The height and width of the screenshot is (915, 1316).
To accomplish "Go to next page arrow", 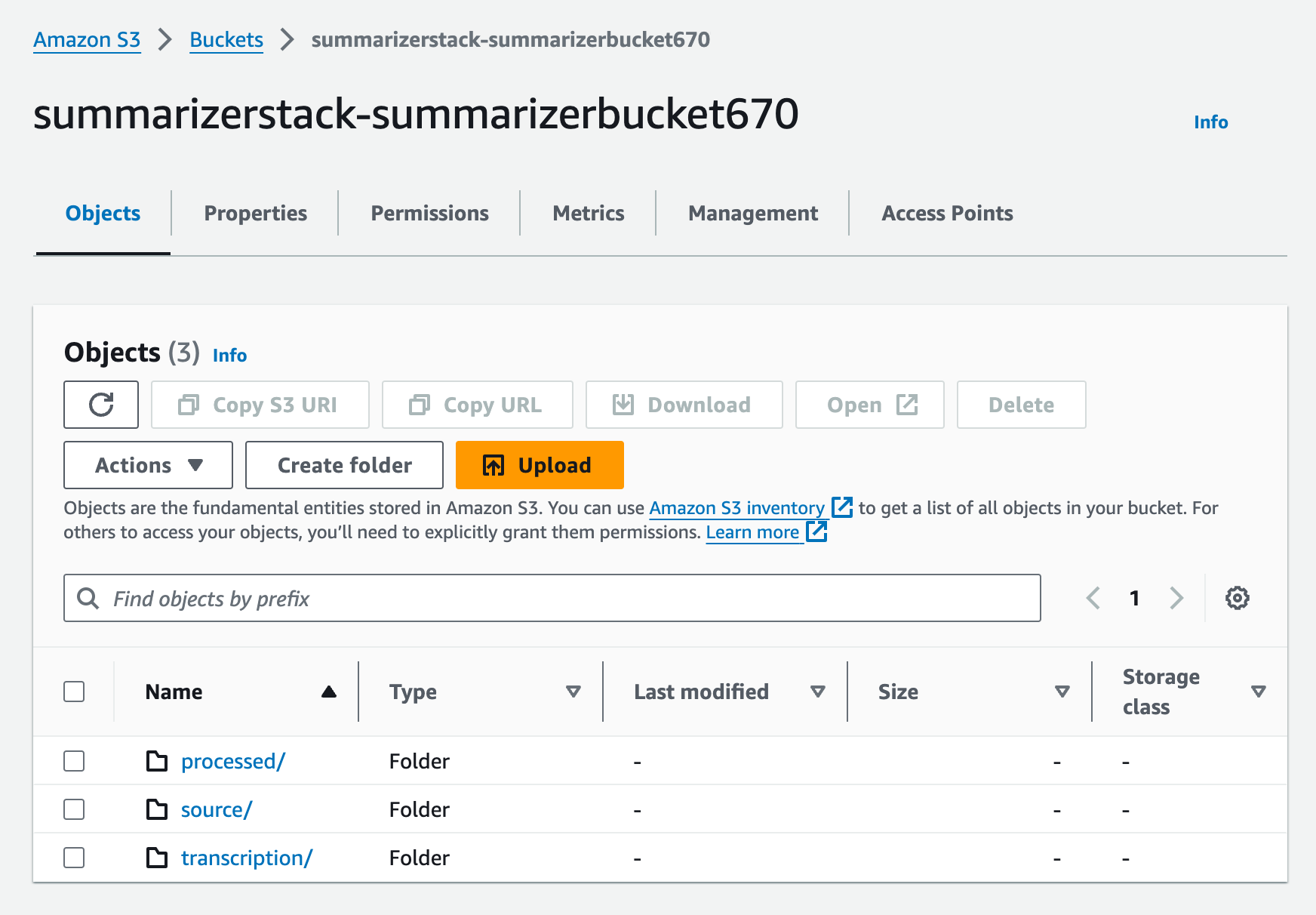I will [x=1176, y=598].
